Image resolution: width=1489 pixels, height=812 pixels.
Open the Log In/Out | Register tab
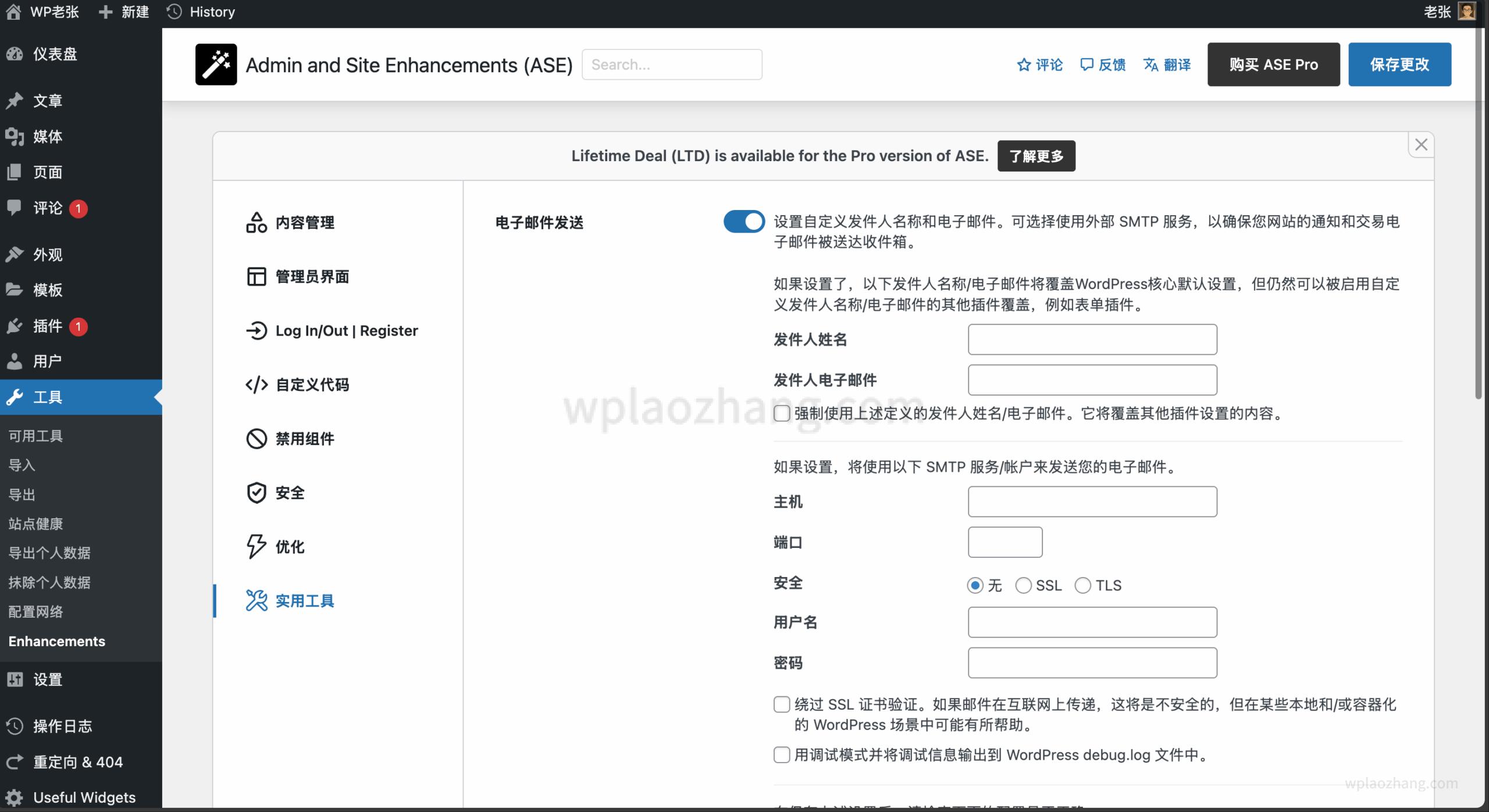click(346, 330)
